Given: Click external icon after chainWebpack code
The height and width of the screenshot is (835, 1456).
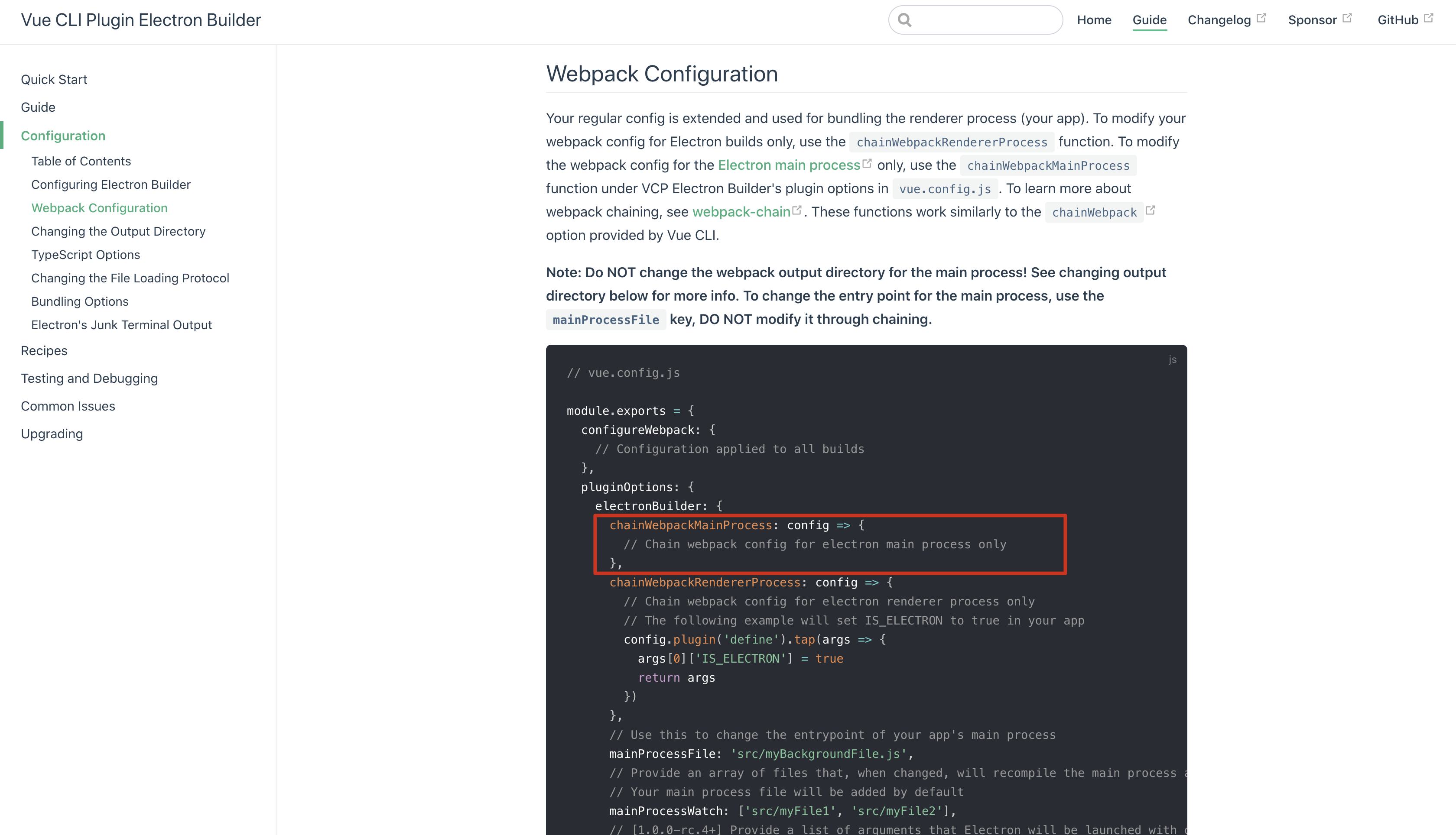Looking at the screenshot, I should click(1150, 210).
